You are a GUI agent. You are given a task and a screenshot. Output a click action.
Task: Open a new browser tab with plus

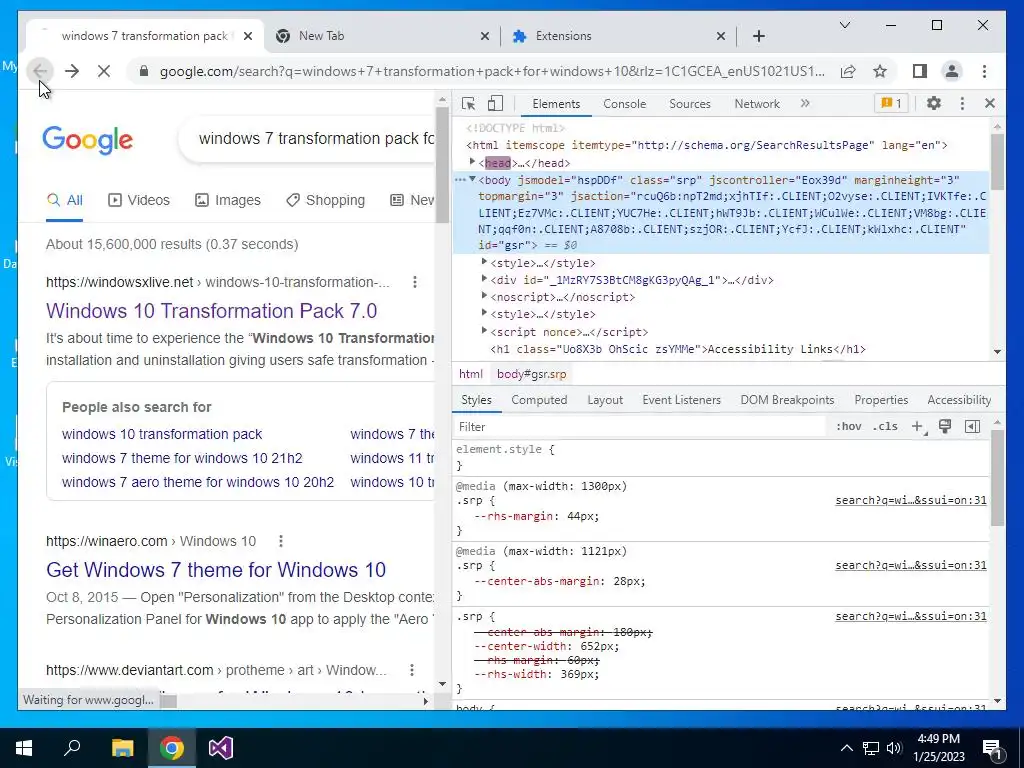(759, 36)
